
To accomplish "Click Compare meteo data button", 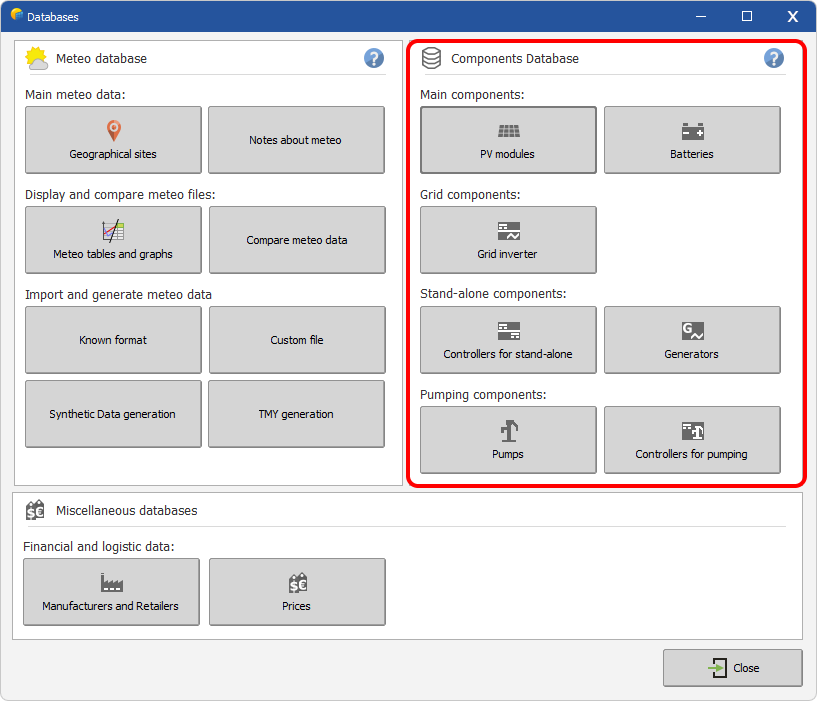I will 297,240.
